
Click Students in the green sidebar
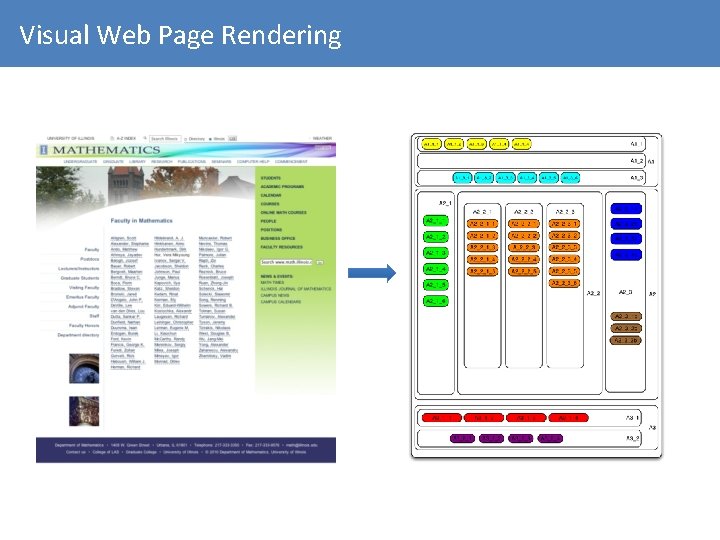pos(271,178)
